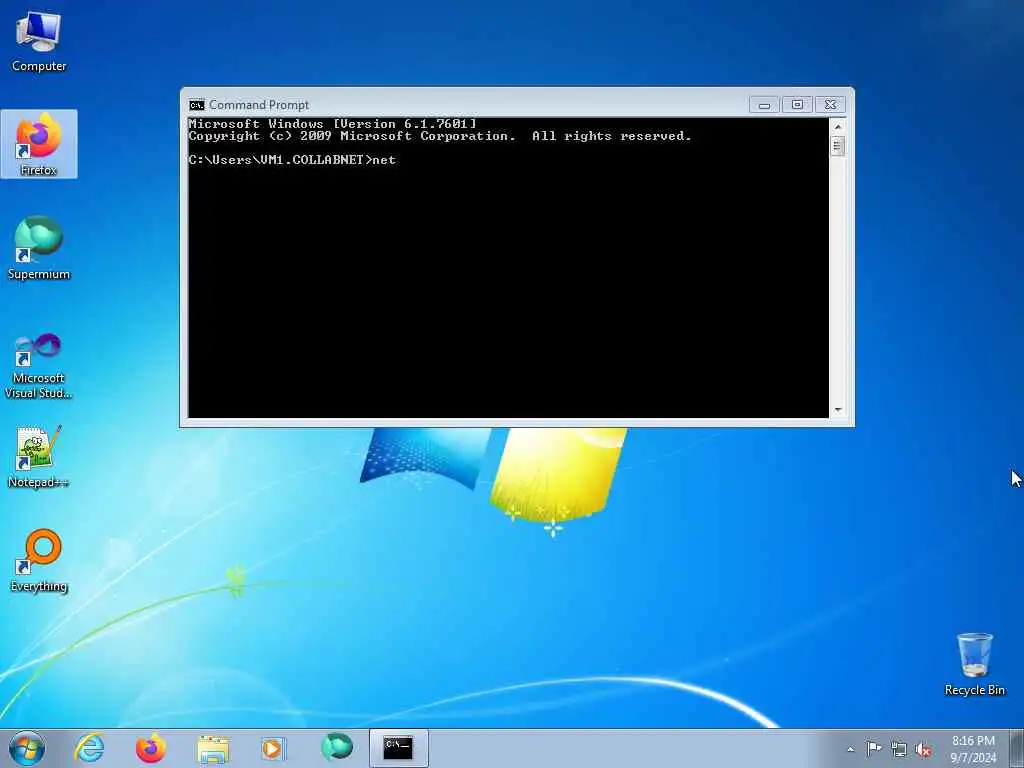The image size is (1024, 768).
Task: Launch Firefox from the taskbar
Action: 151,748
